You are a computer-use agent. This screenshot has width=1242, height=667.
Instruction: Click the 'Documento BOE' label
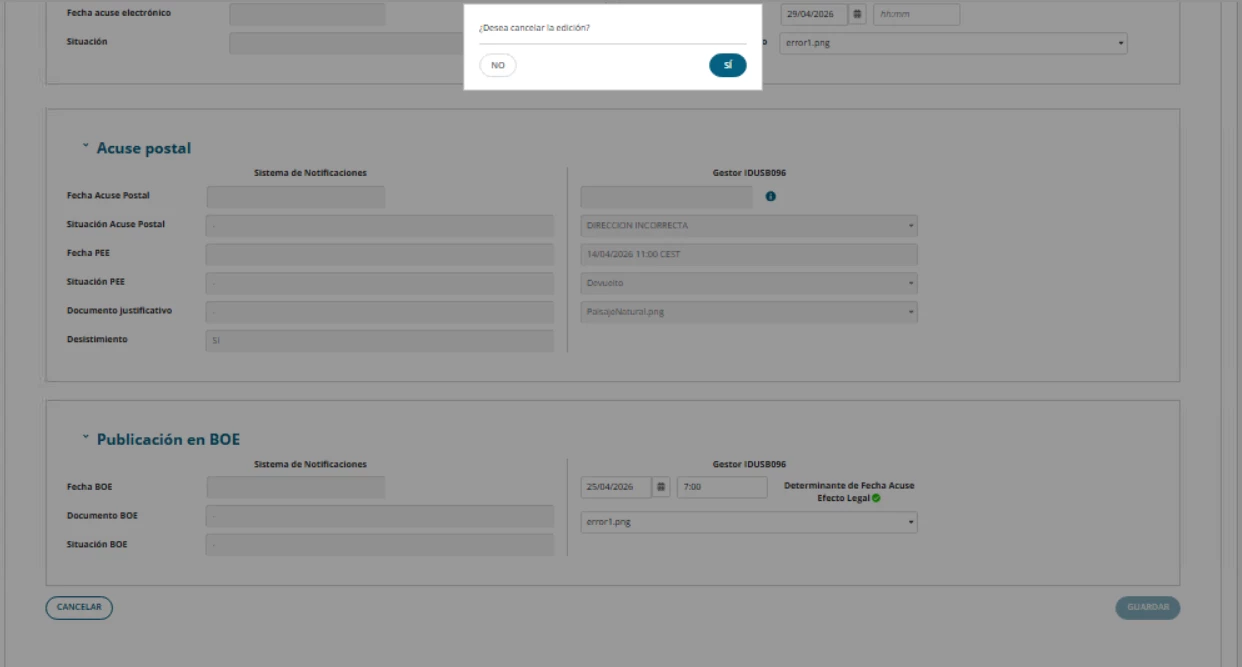102,516
